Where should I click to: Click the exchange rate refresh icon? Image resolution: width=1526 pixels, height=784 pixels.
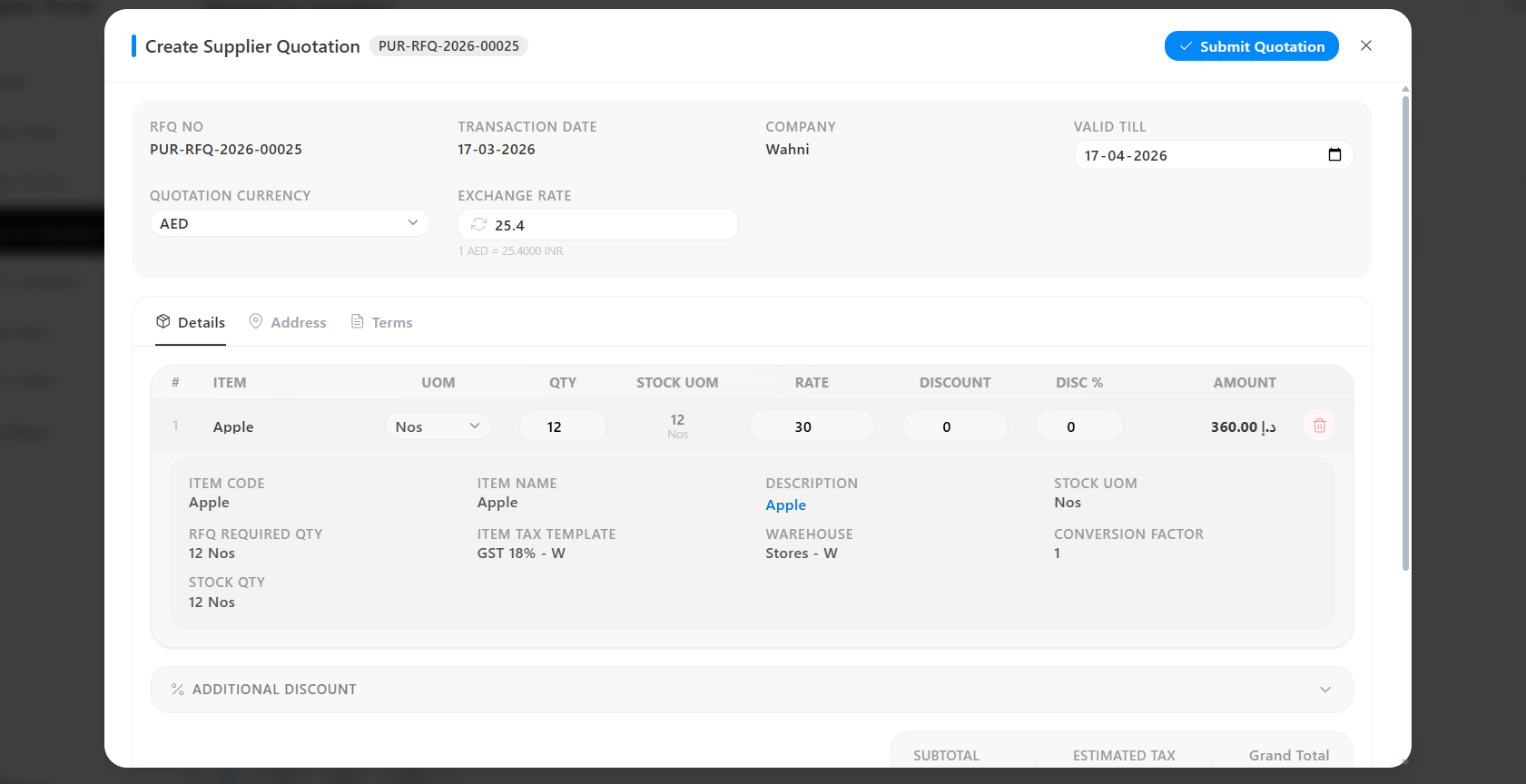click(479, 224)
